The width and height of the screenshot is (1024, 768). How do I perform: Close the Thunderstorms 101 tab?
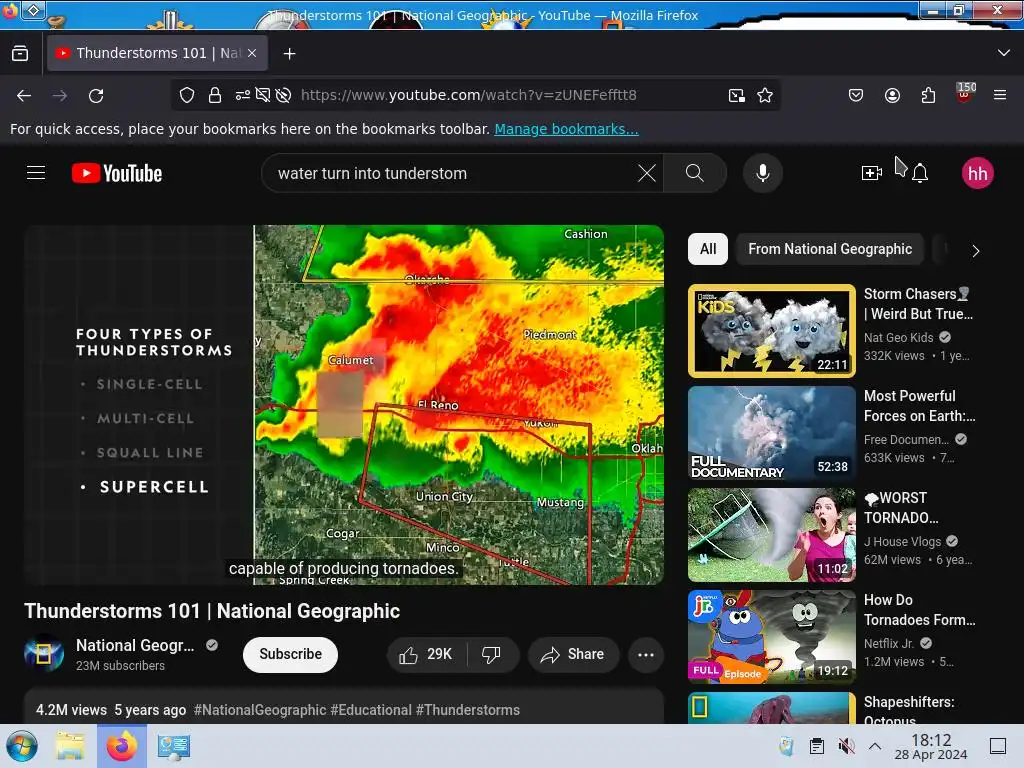(252, 53)
